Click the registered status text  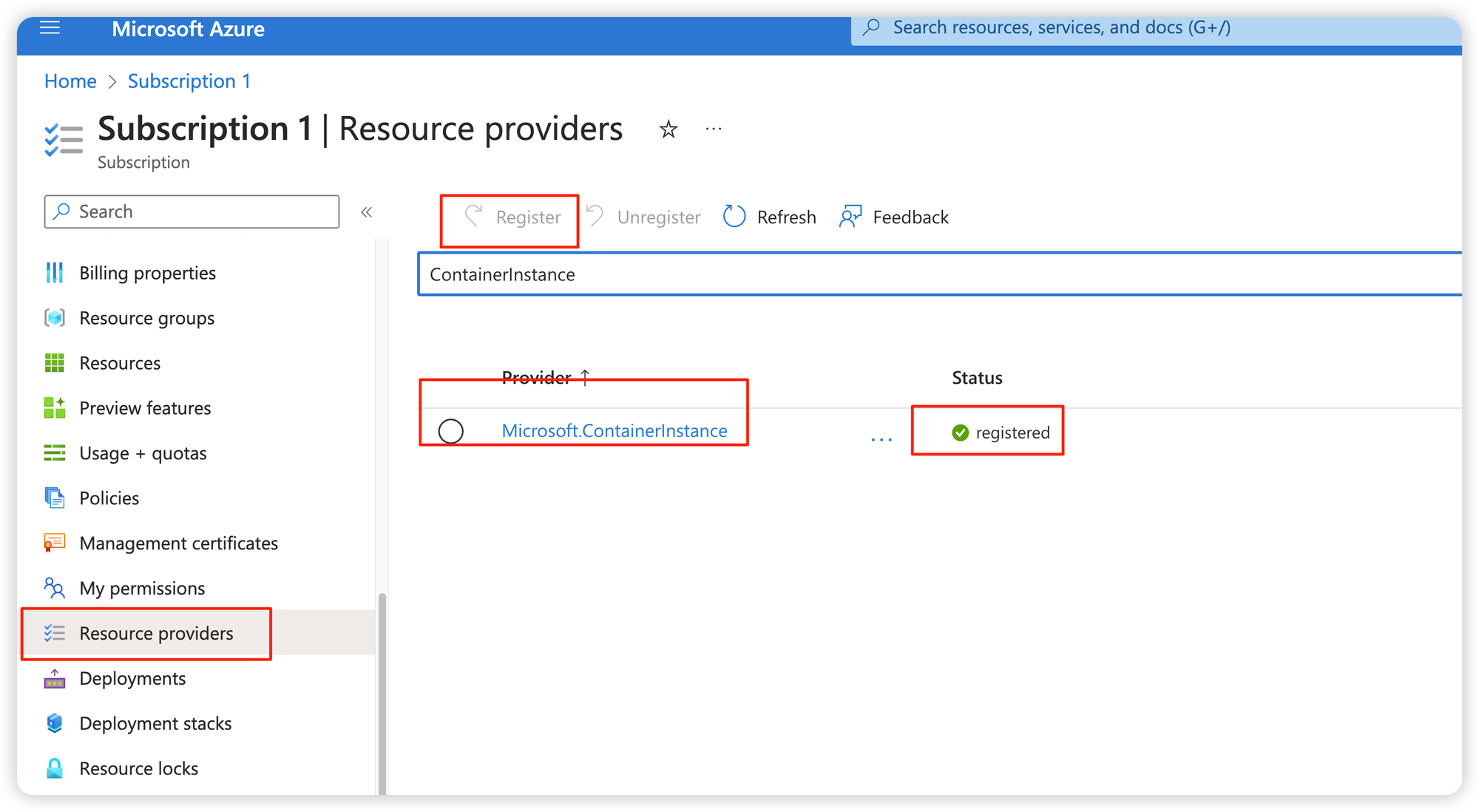tap(1012, 433)
